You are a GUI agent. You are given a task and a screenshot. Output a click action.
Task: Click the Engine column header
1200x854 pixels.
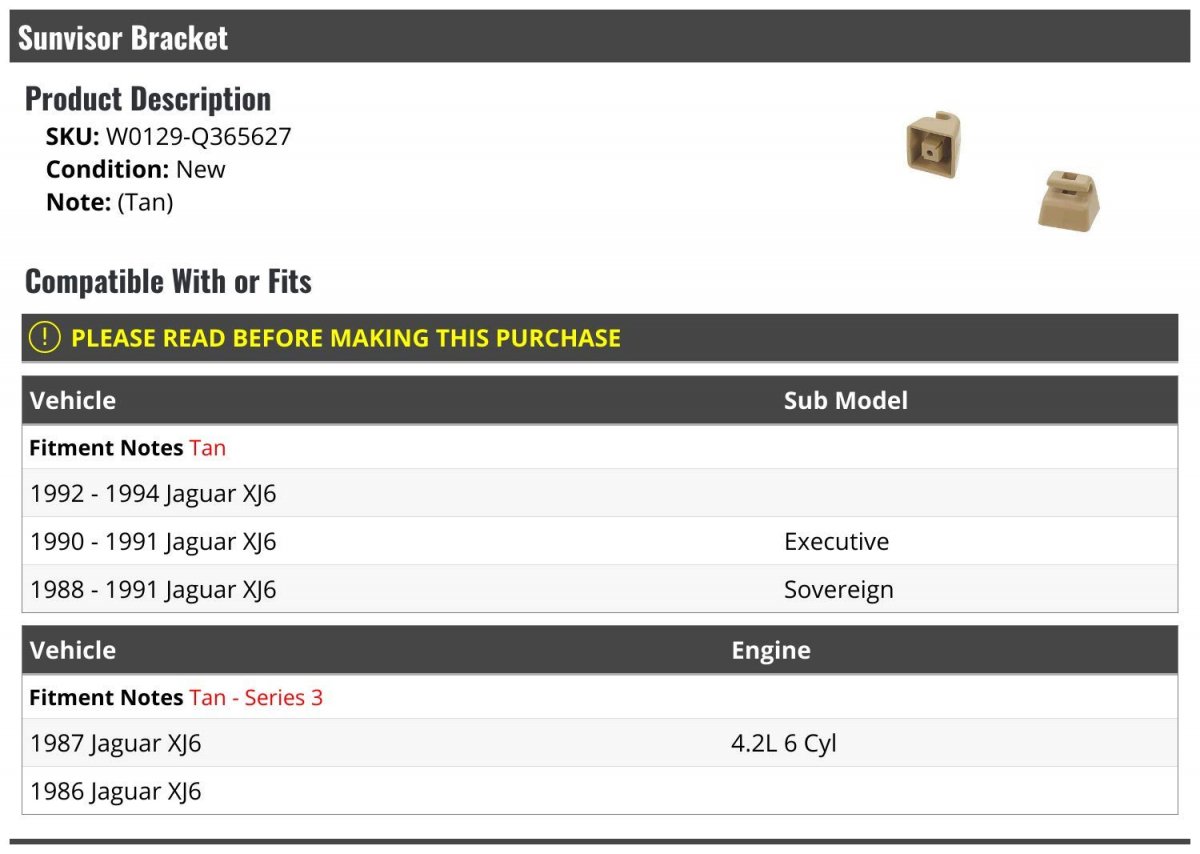770,650
